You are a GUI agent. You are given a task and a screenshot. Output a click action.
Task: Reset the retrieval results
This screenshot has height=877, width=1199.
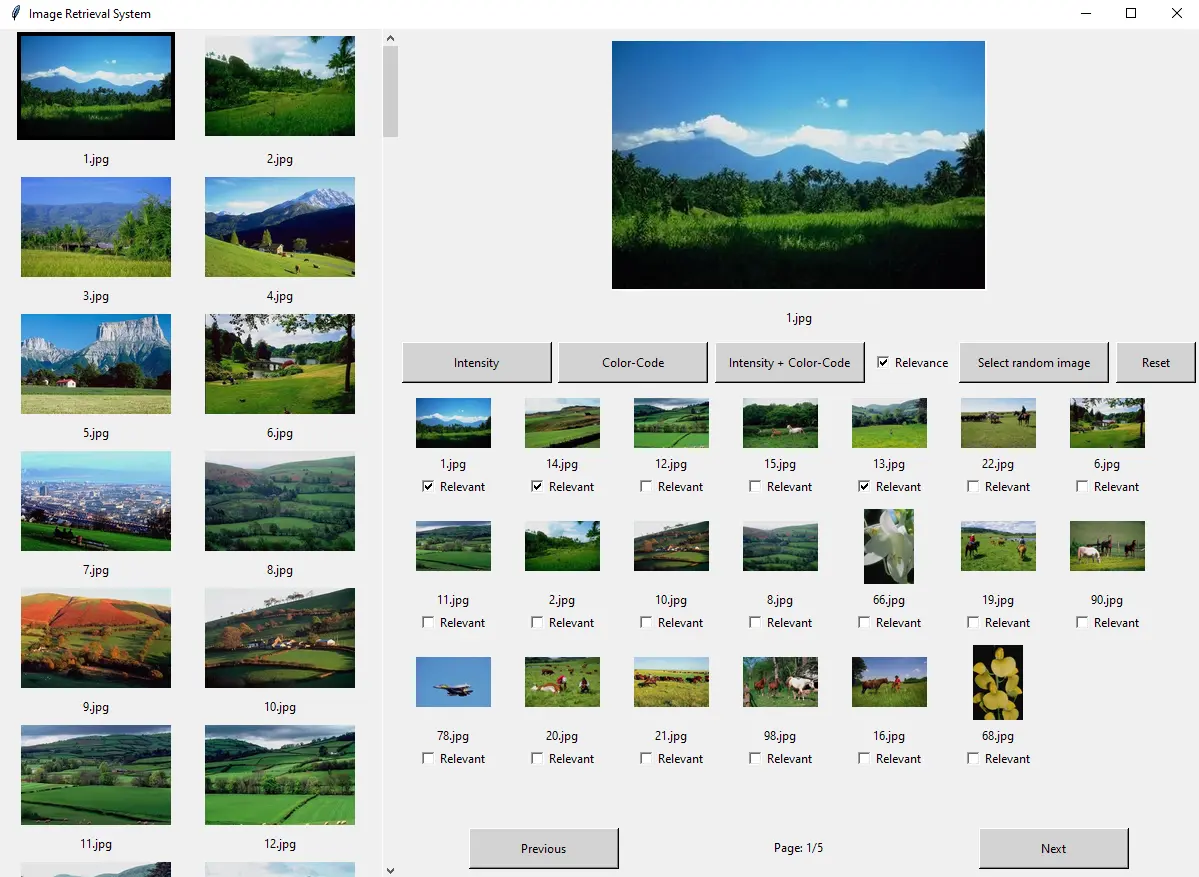click(1155, 362)
